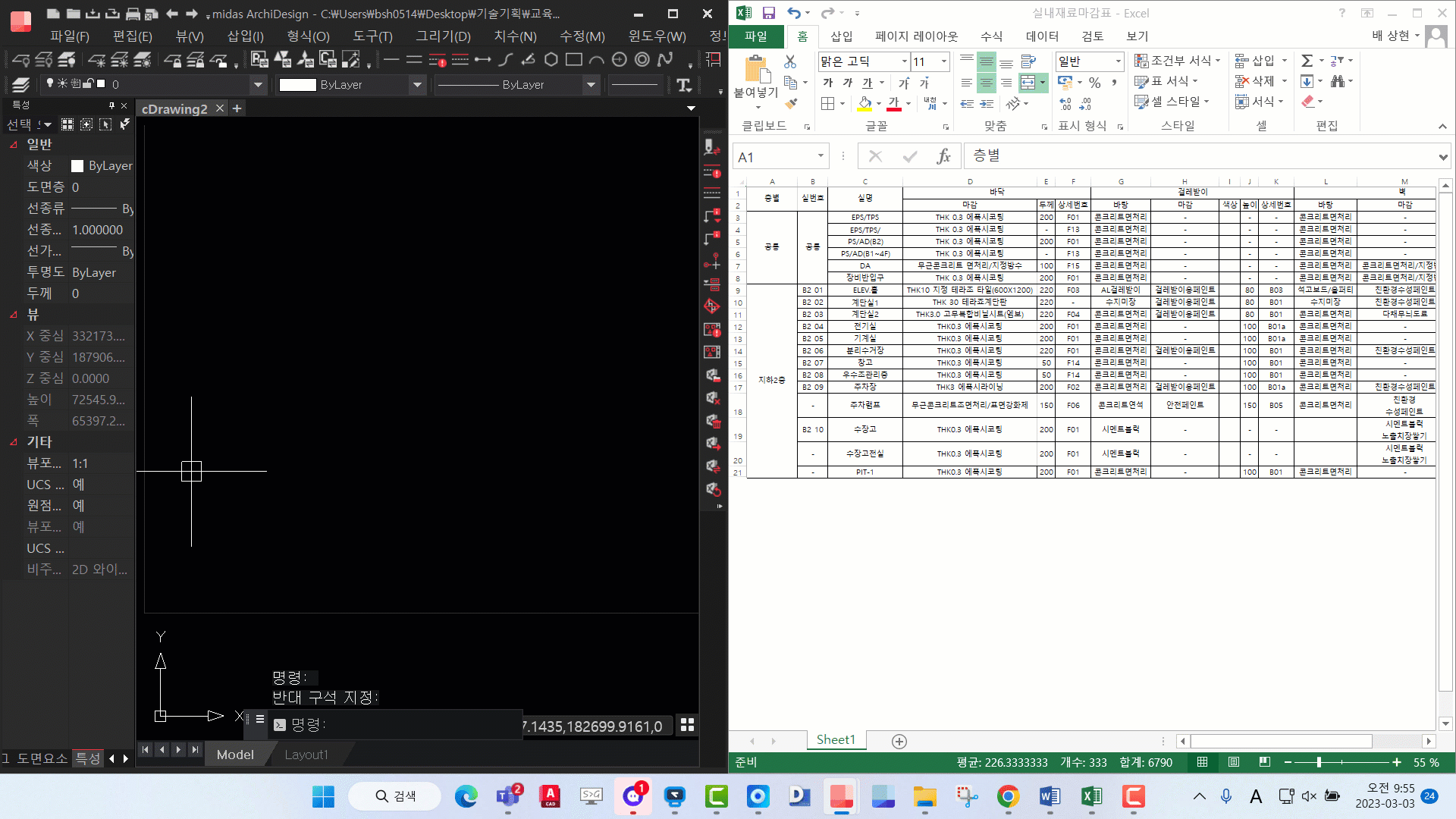Open the layer manager stack icon
1456x819 pixels.
click(x=21, y=84)
